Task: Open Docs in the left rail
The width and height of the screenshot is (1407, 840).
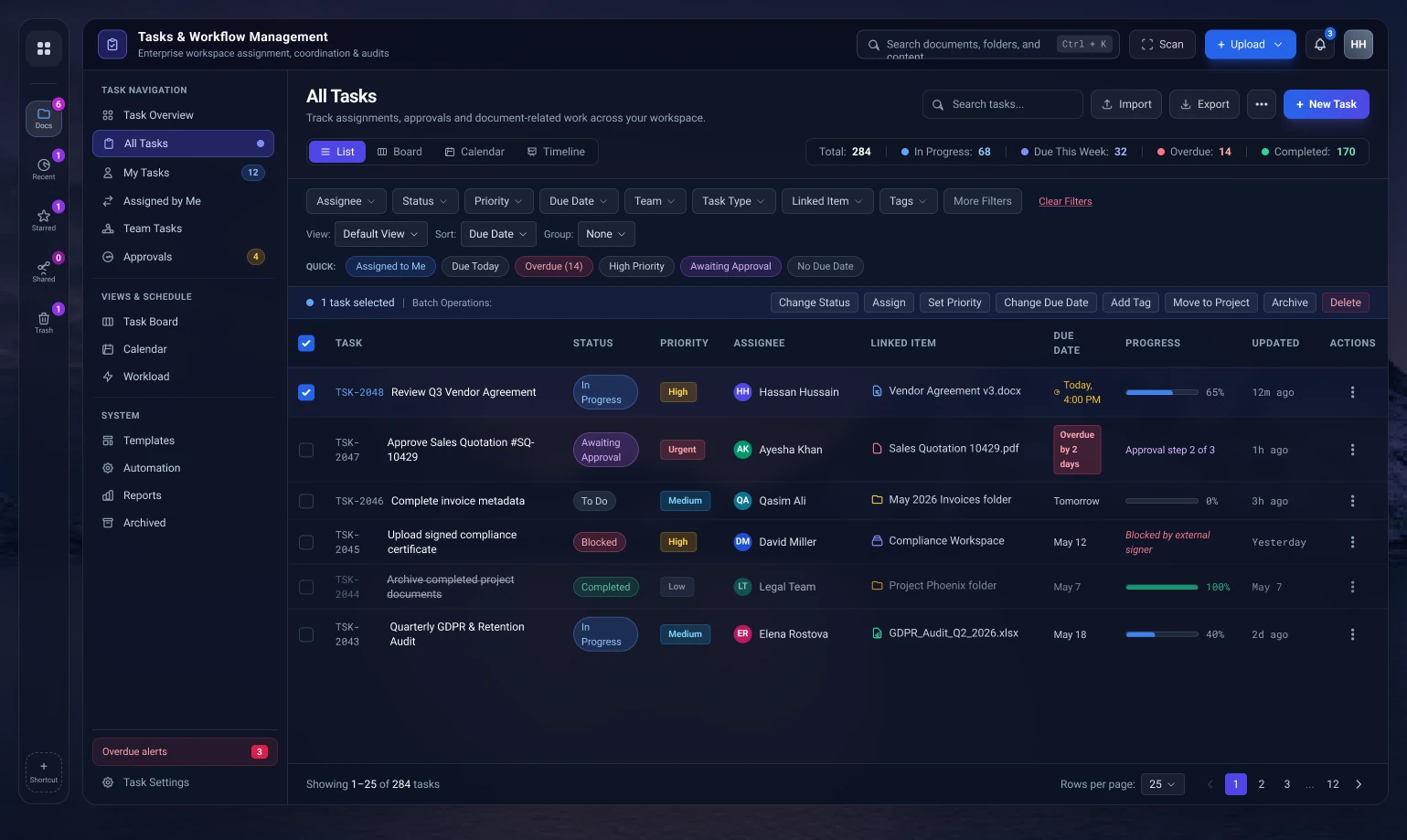Action: (44, 119)
